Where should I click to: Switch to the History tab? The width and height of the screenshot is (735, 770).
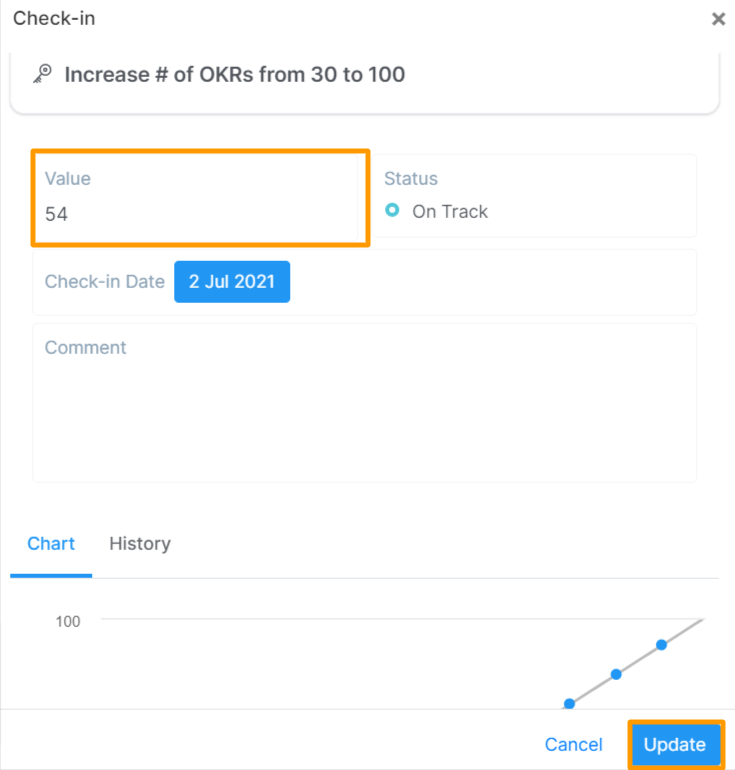point(140,544)
